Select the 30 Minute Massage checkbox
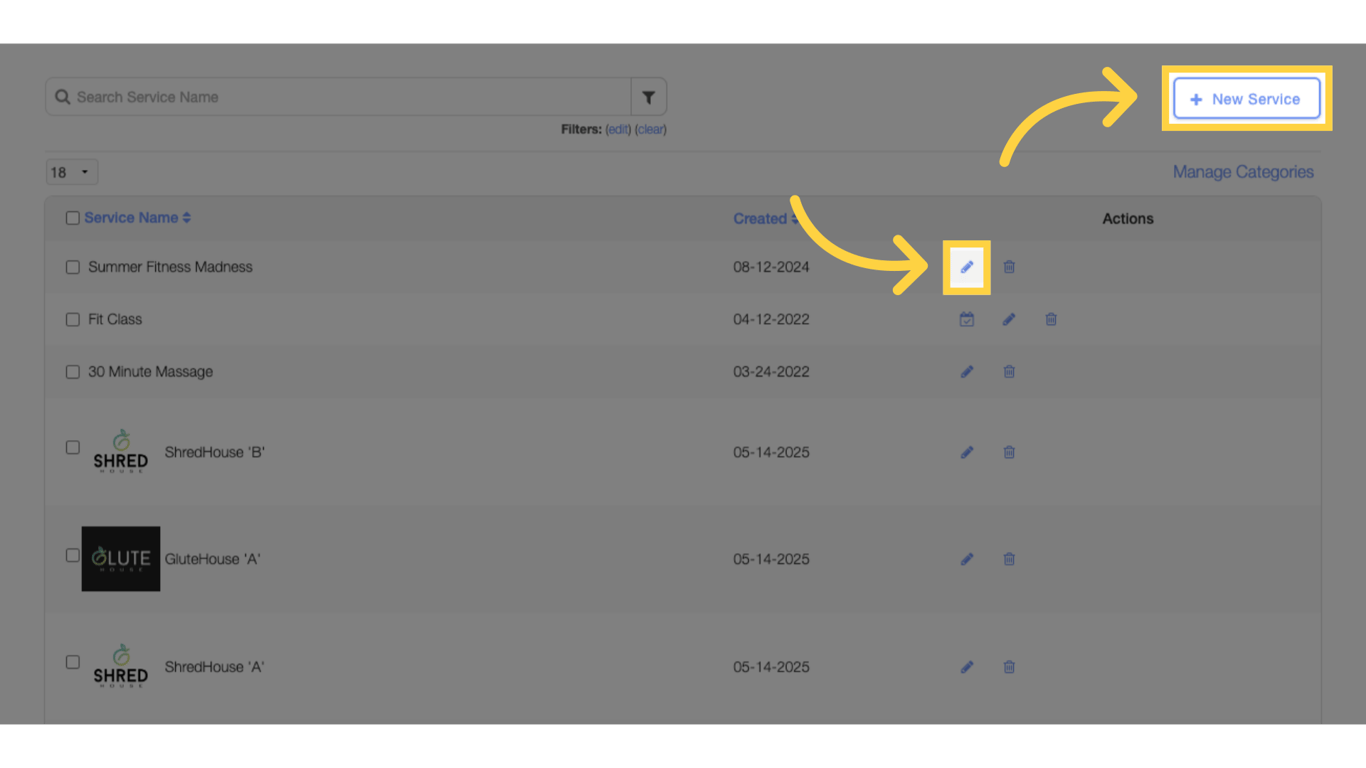Viewport: 1366px width, 768px height. (x=72, y=371)
